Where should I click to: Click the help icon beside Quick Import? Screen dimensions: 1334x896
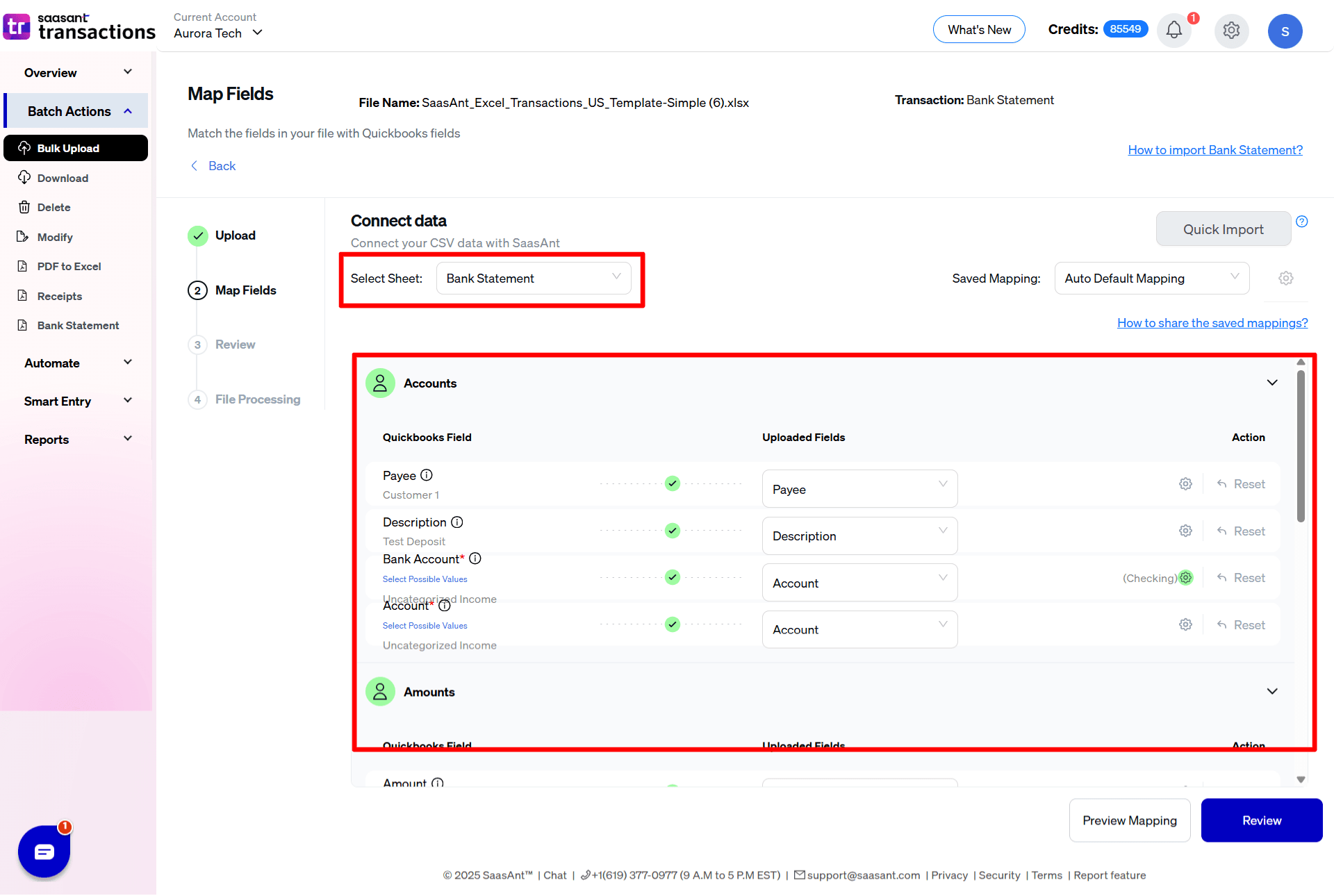[x=1302, y=222]
